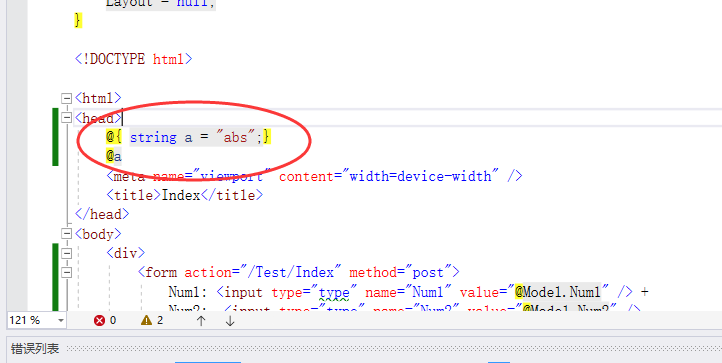The height and width of the screenshot is (363, 722).
Task: Click the red error count icon
Action: [99, 320]
